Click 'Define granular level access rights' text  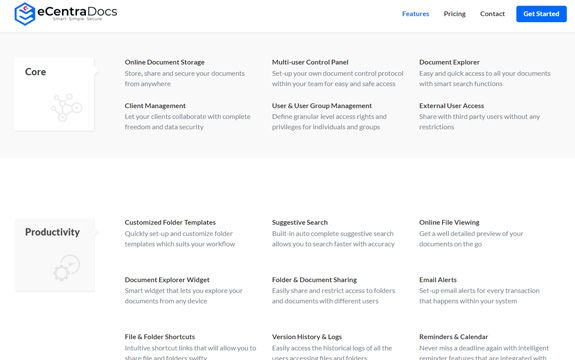click(x=329, y=117)
